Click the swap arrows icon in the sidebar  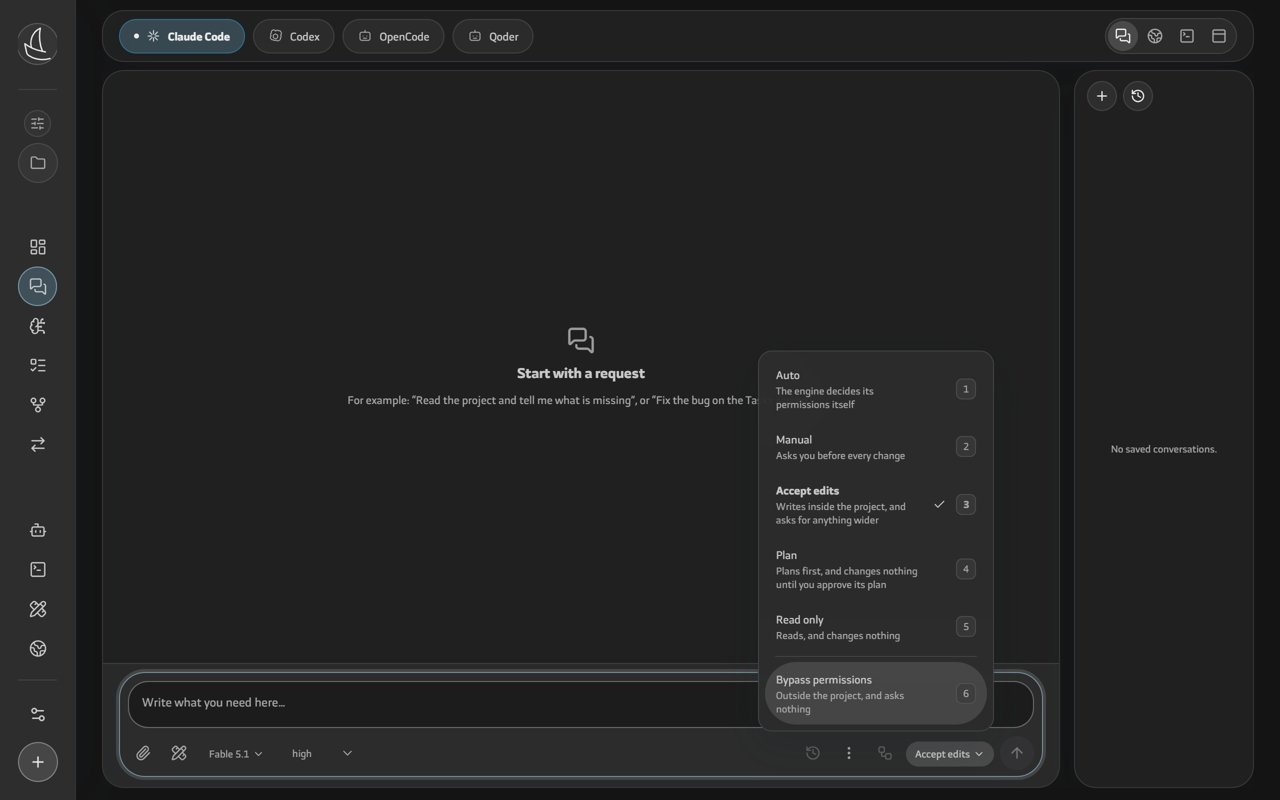pyautogui.click(x=38, y=444)
